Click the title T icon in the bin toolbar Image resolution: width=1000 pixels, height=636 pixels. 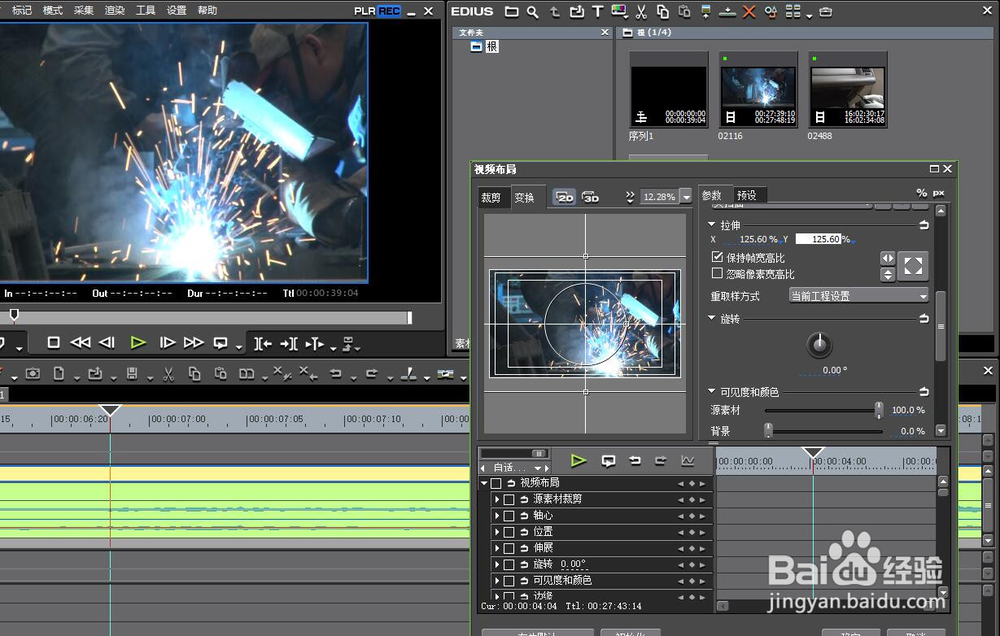[598, 11]
